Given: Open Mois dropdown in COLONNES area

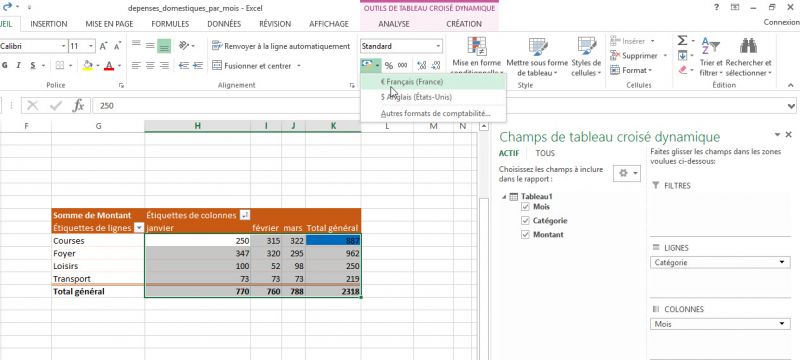Looking at the screenshot, I should point(782,324).
